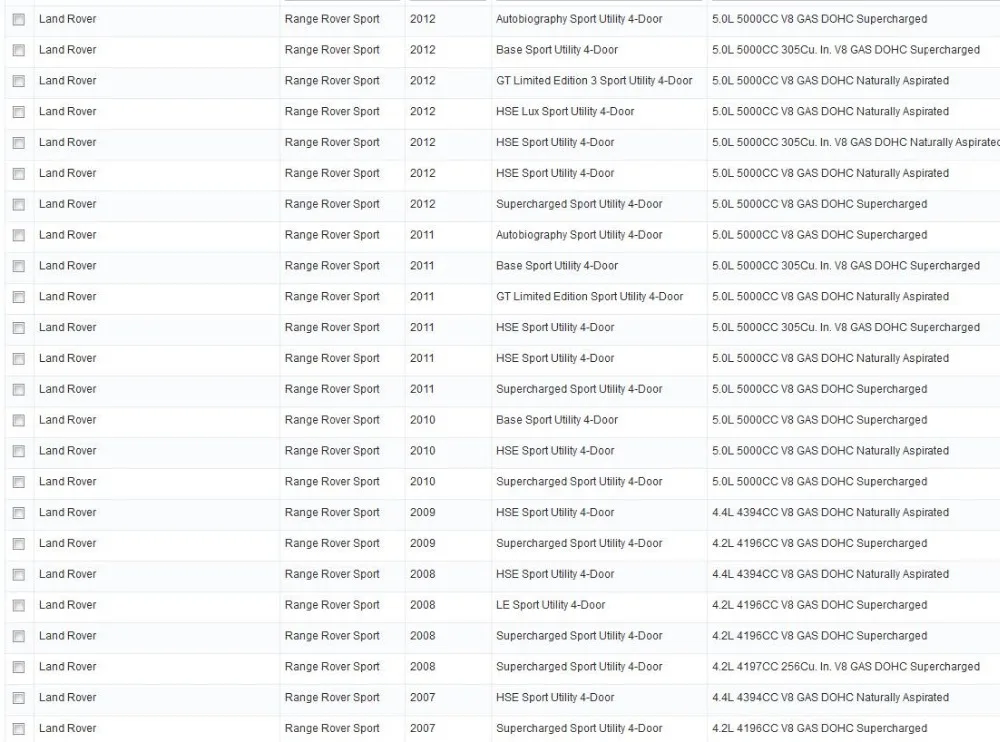Check the 2007 HSE row checkbox

[19, 698]
